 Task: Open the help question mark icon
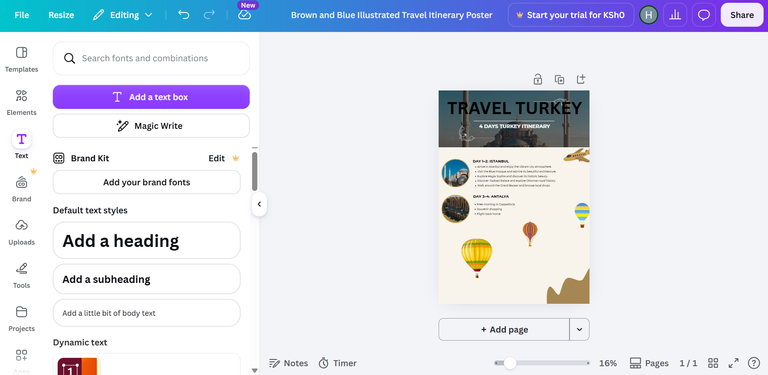754,363
